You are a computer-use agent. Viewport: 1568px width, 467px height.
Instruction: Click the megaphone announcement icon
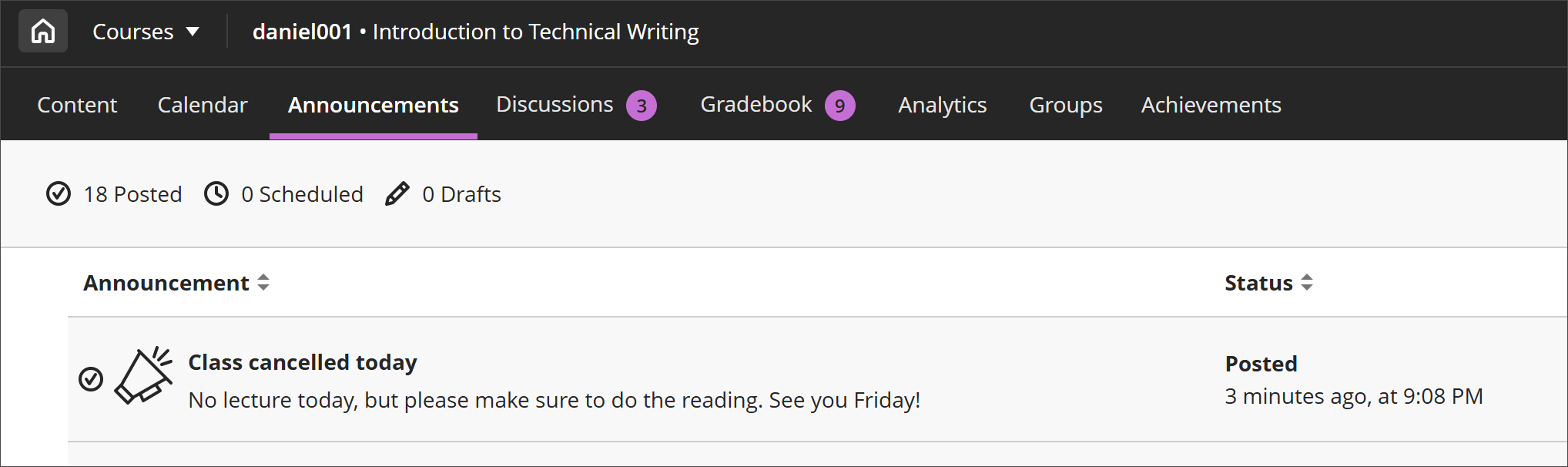pos(142,377)
